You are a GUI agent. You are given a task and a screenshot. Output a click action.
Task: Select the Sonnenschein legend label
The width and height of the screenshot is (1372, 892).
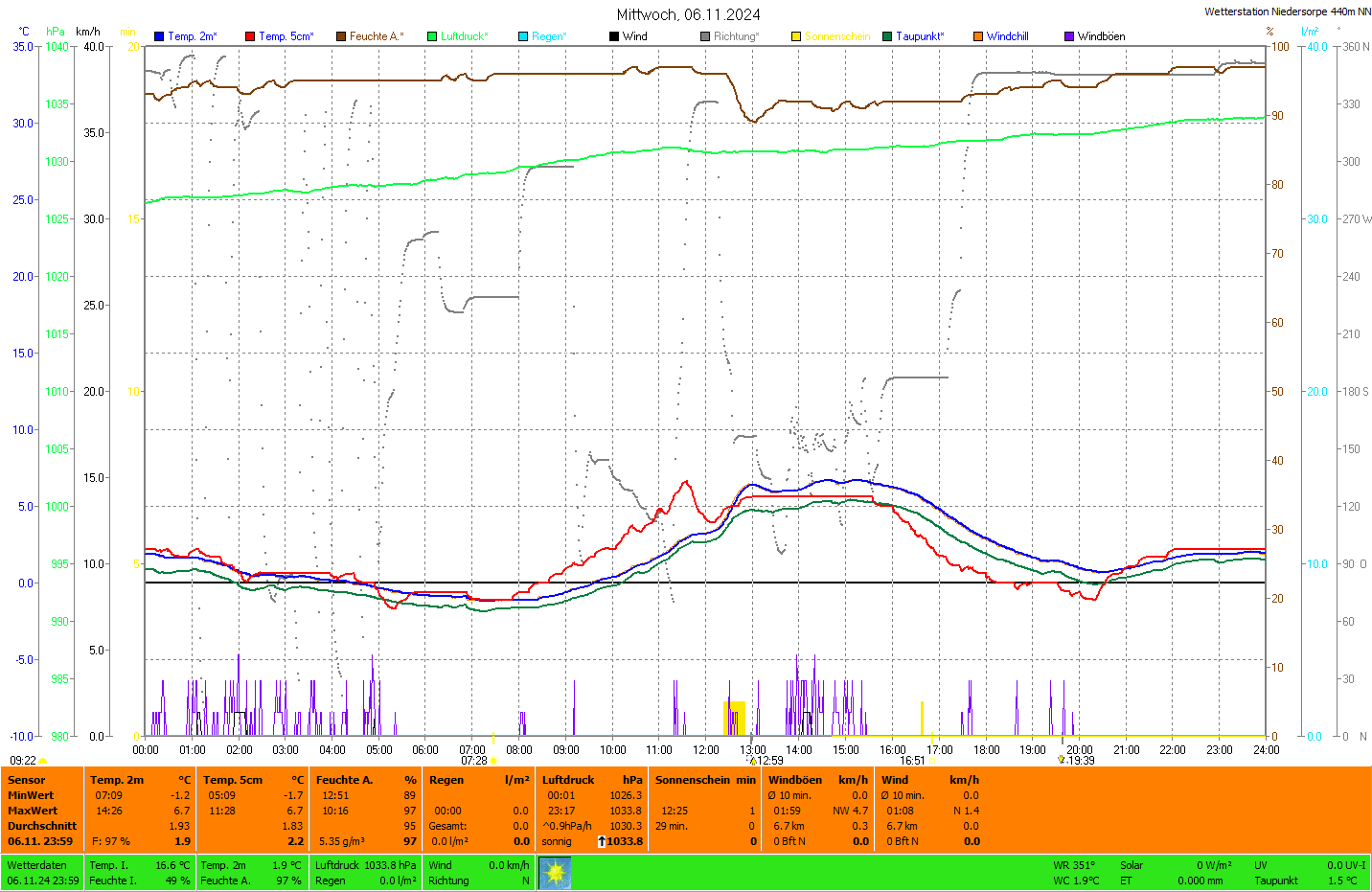[x=836, y=36]
